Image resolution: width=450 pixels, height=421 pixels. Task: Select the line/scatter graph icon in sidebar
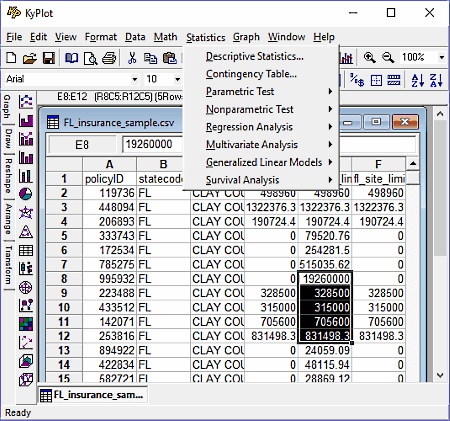point(26,101)
